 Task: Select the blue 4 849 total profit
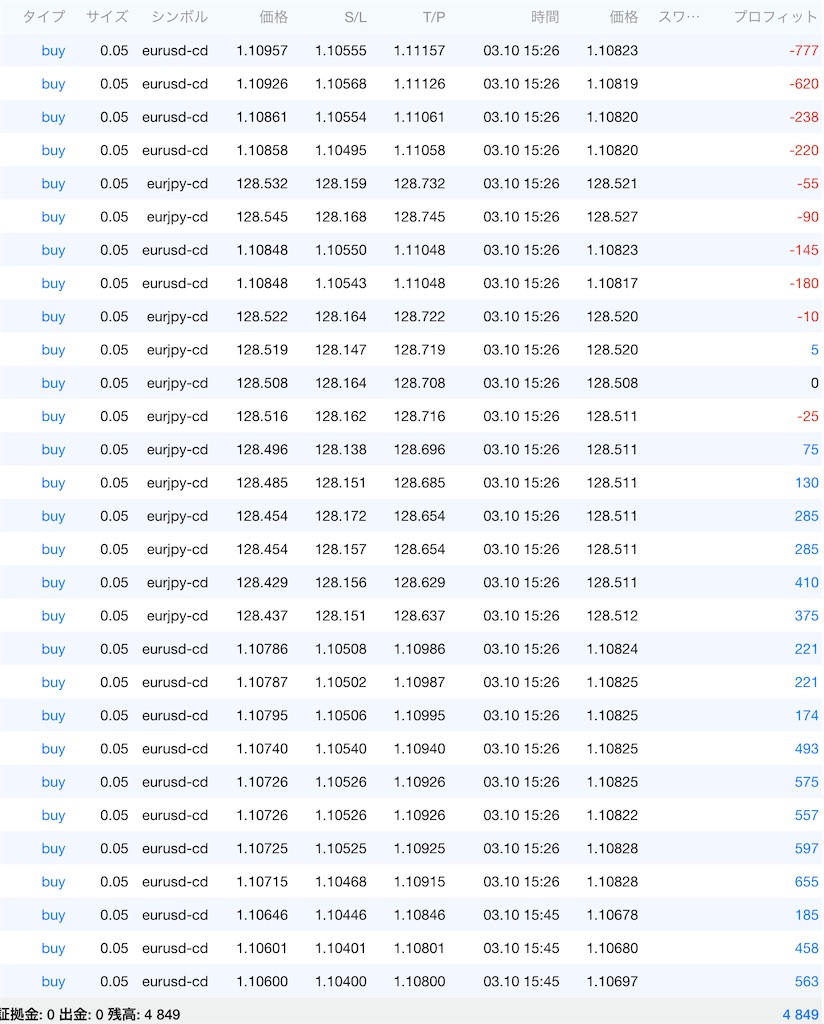click(800, 1015)
